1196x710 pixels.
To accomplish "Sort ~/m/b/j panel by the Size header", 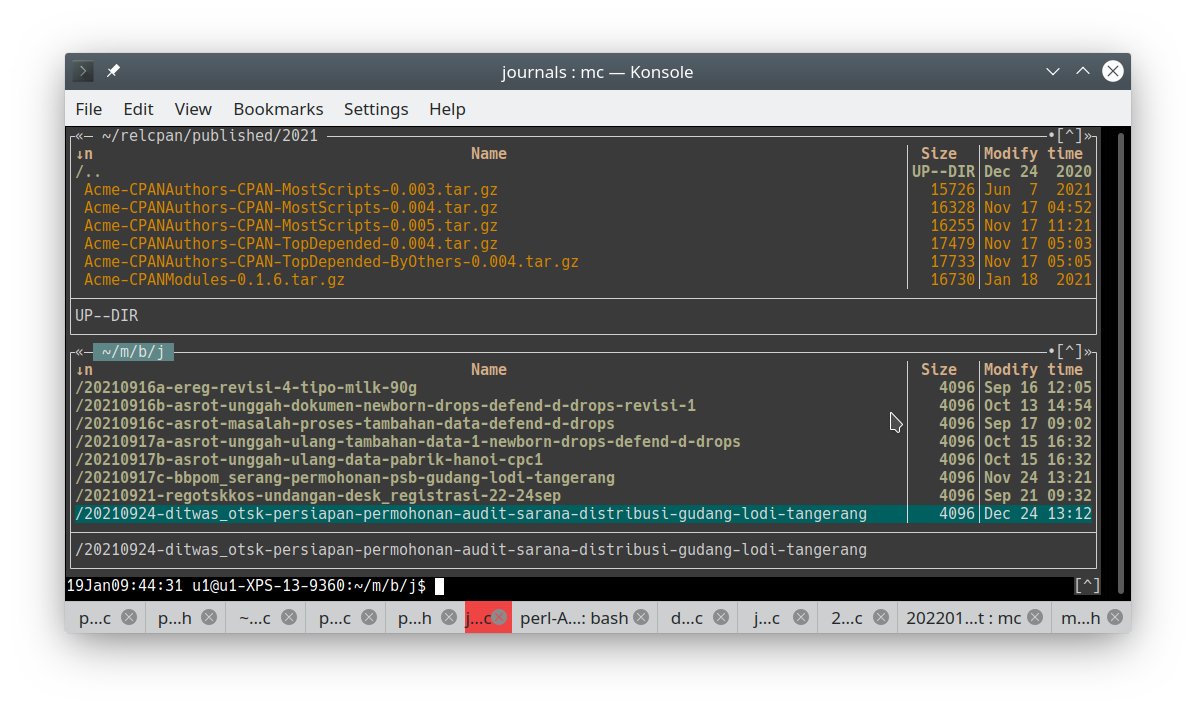I will point(939,370).
